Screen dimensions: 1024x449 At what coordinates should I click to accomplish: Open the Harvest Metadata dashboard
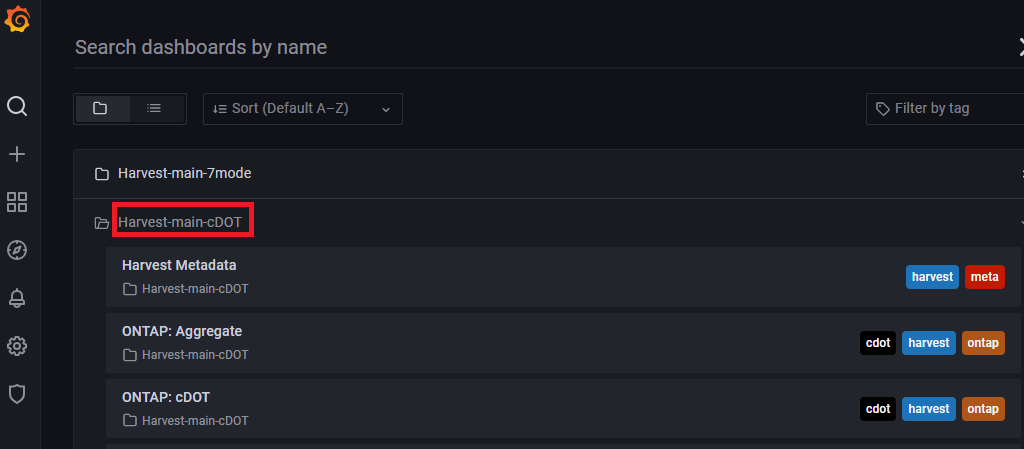click(x=563, y=277)
